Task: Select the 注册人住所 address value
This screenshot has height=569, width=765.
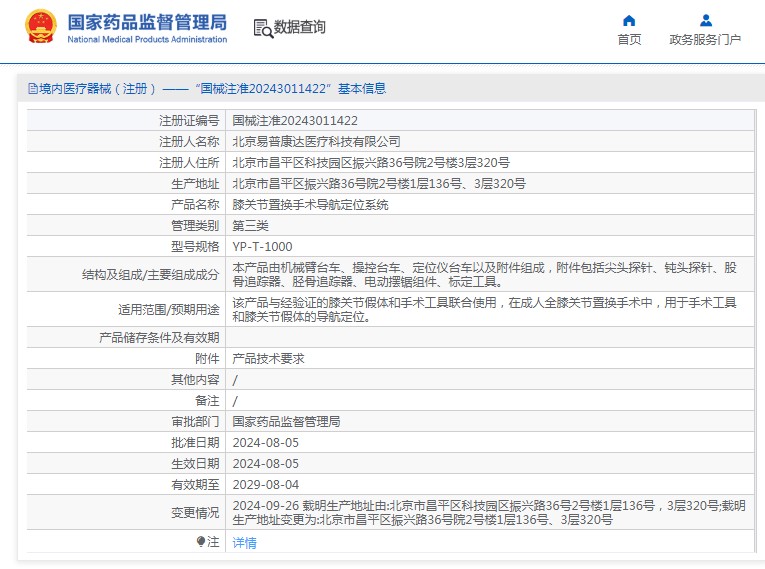Action: pyautogui.click(x=371, y=163)
